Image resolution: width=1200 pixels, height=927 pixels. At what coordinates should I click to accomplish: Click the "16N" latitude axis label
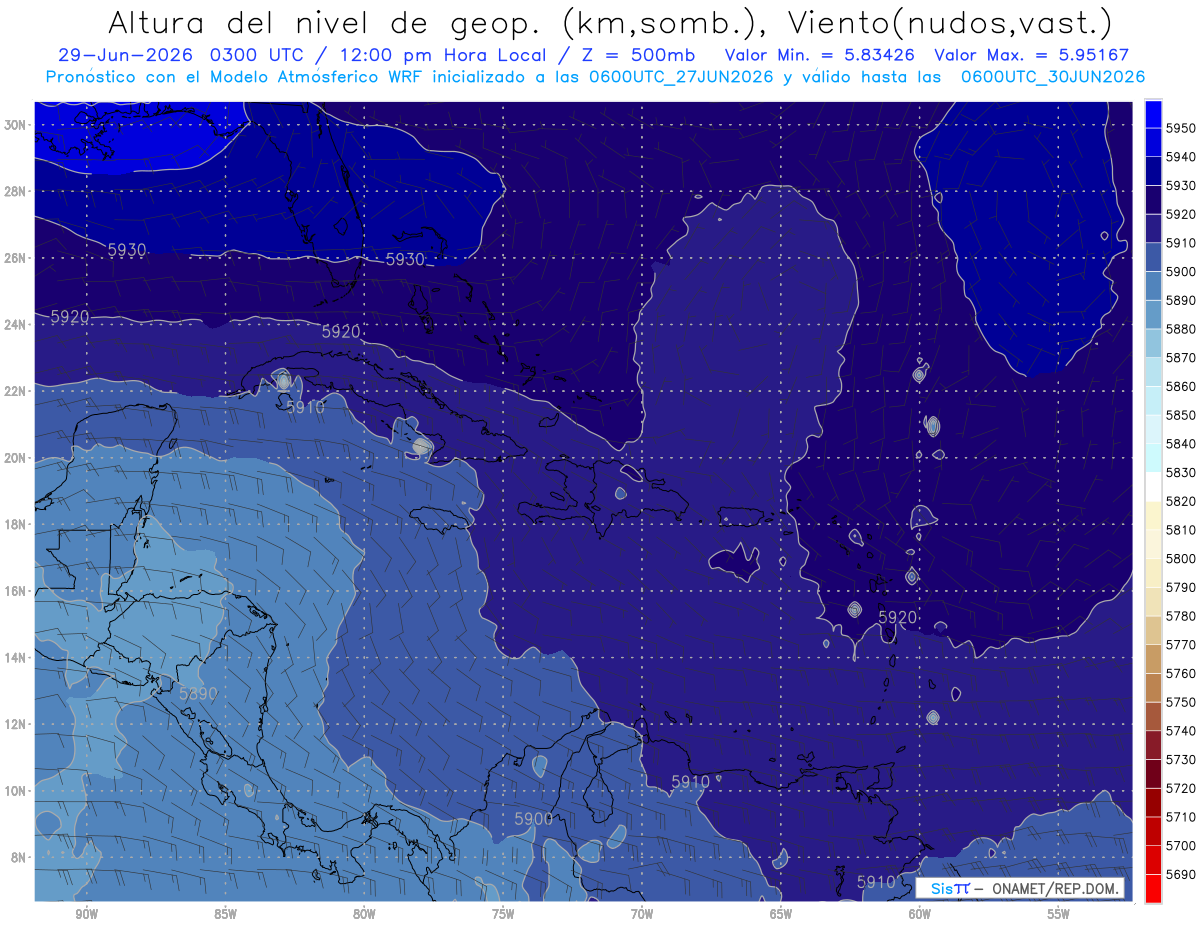click(15, 591)
